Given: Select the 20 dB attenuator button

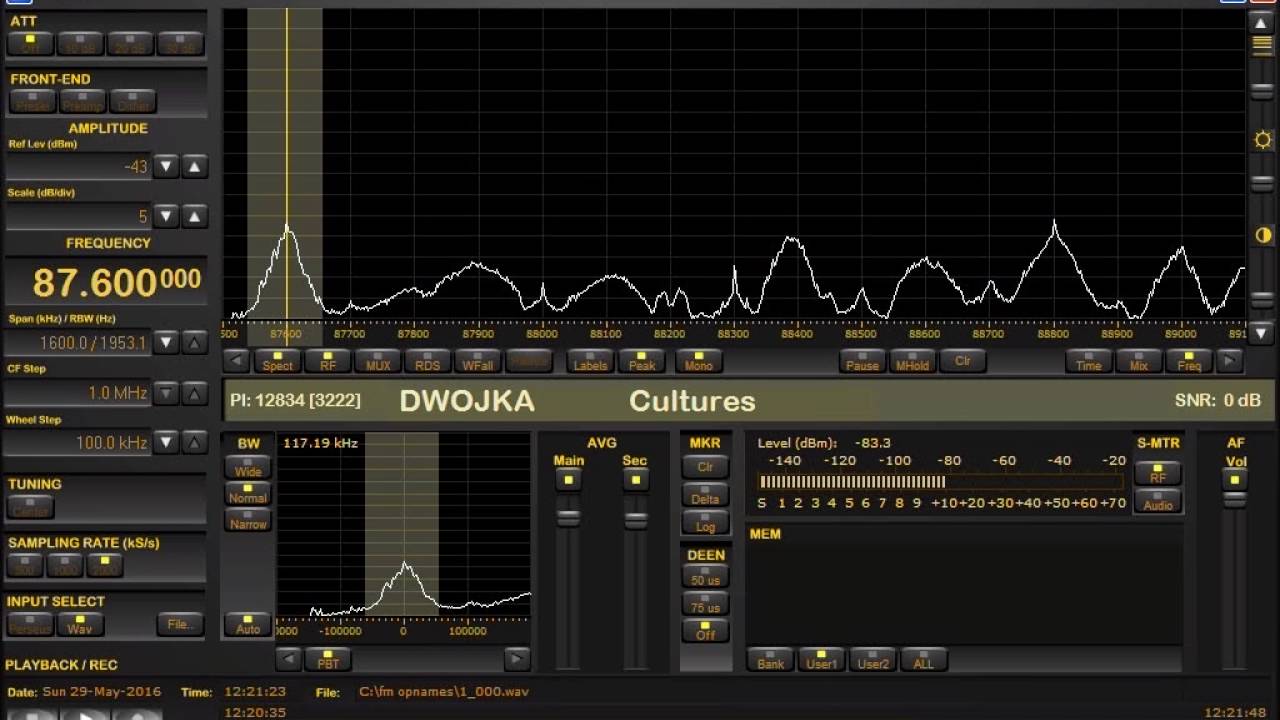Looking at the screenshot, I should pos(130,43).
